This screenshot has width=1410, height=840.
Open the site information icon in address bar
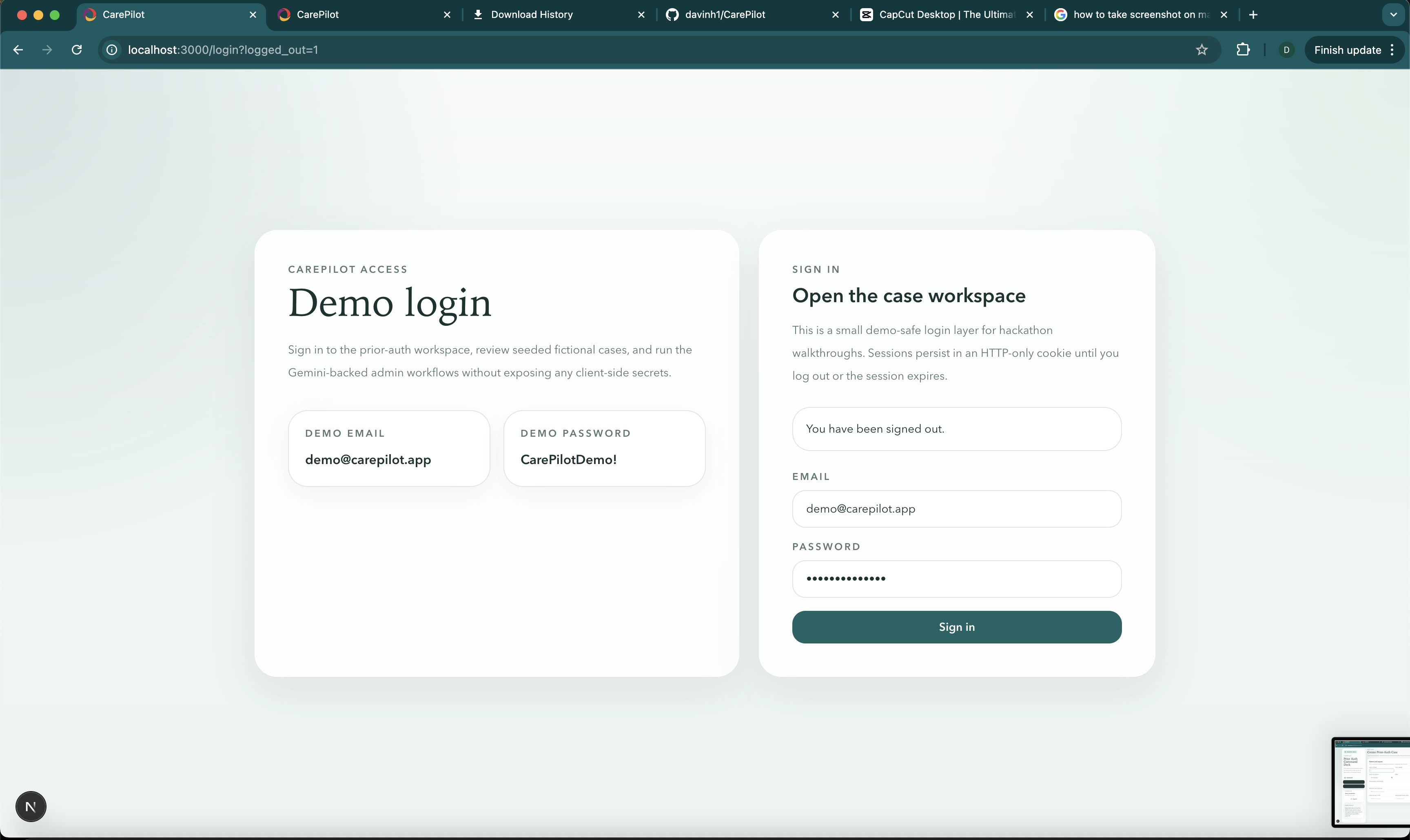click(x=112, y=50)
